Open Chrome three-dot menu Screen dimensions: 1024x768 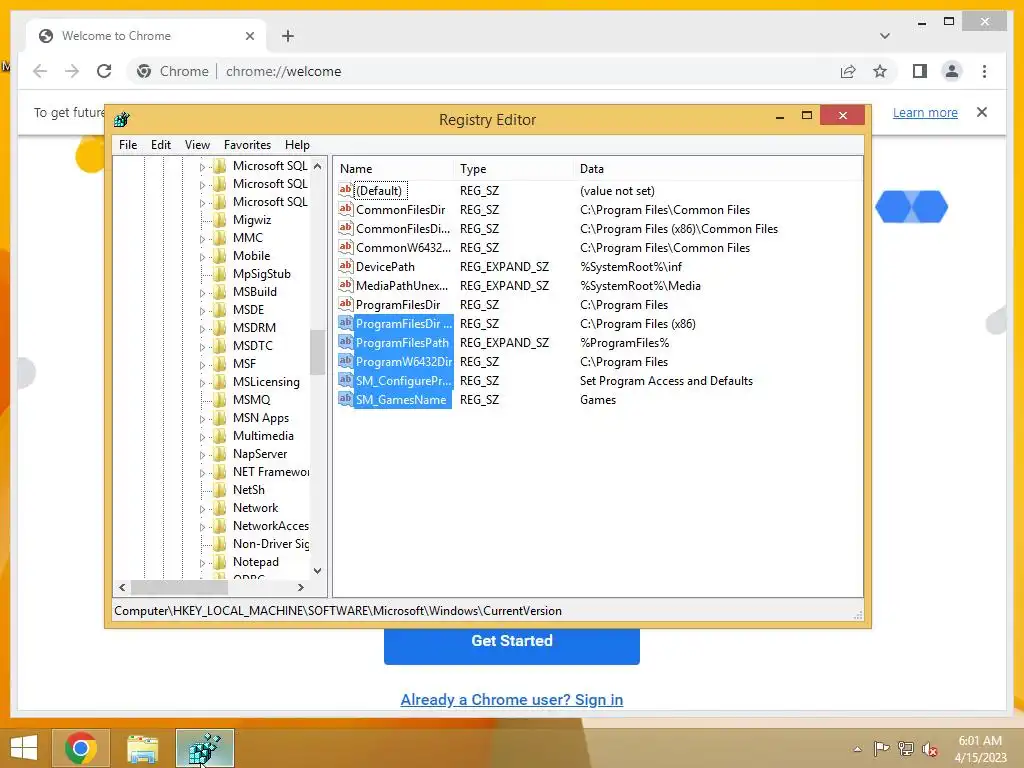[984, 71]
